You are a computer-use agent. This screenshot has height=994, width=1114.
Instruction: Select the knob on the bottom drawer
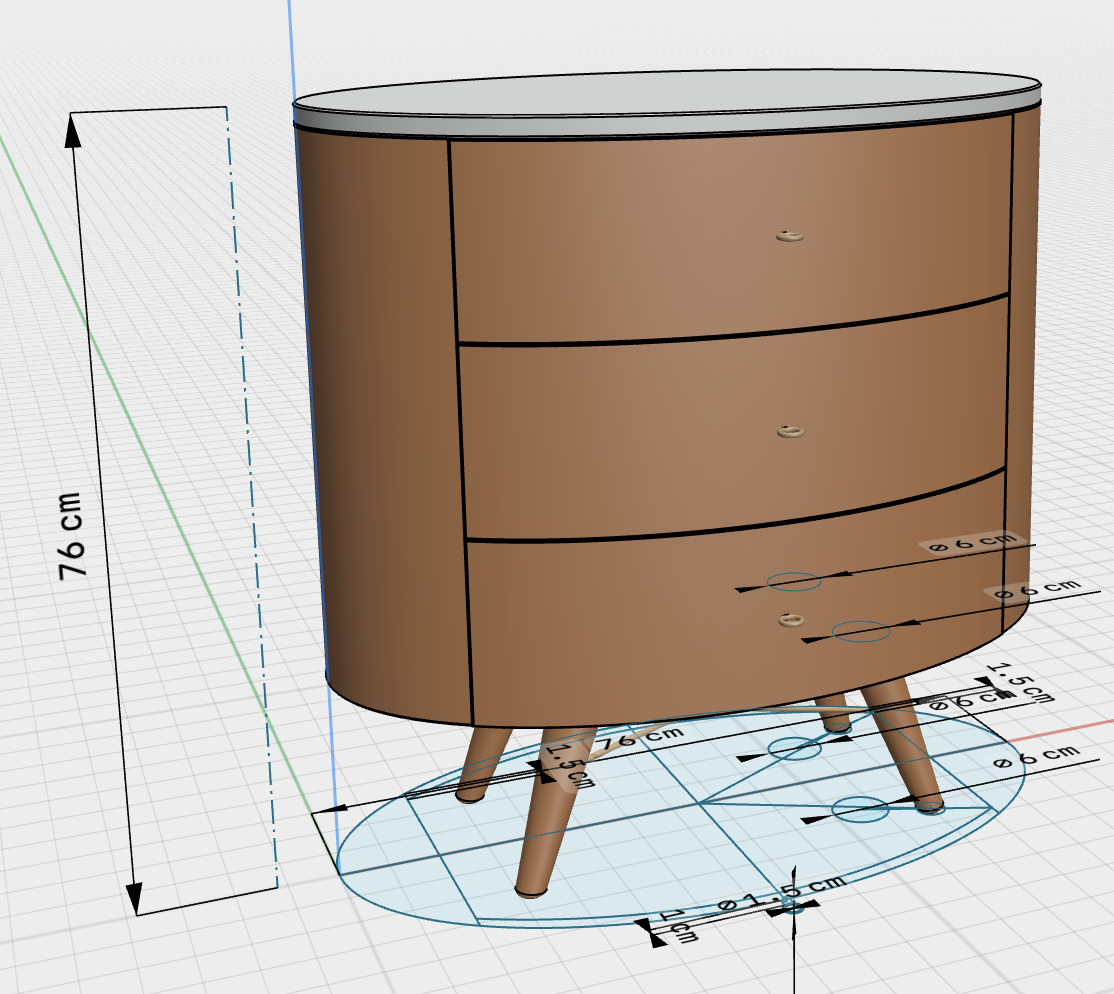[x=791, y=620]
